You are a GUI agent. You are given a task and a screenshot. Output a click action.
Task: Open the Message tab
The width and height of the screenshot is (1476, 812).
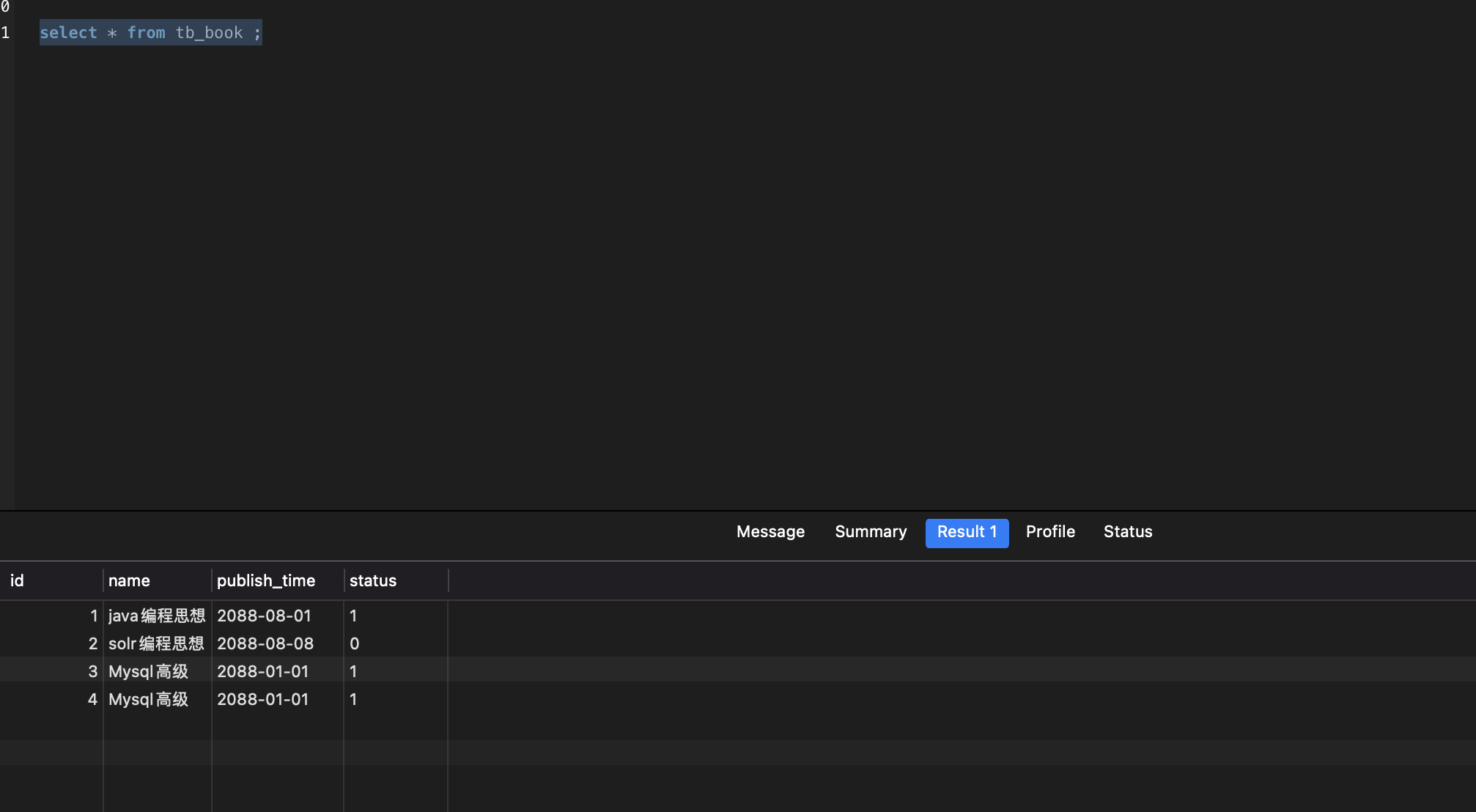(x=770, y=532)
